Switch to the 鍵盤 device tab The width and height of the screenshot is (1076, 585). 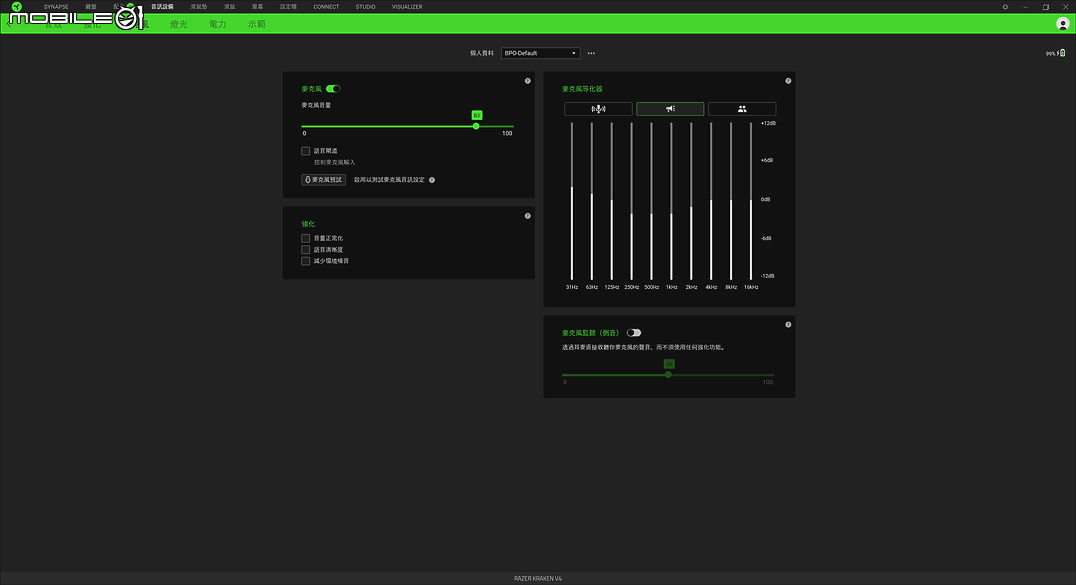coord(91,7)
